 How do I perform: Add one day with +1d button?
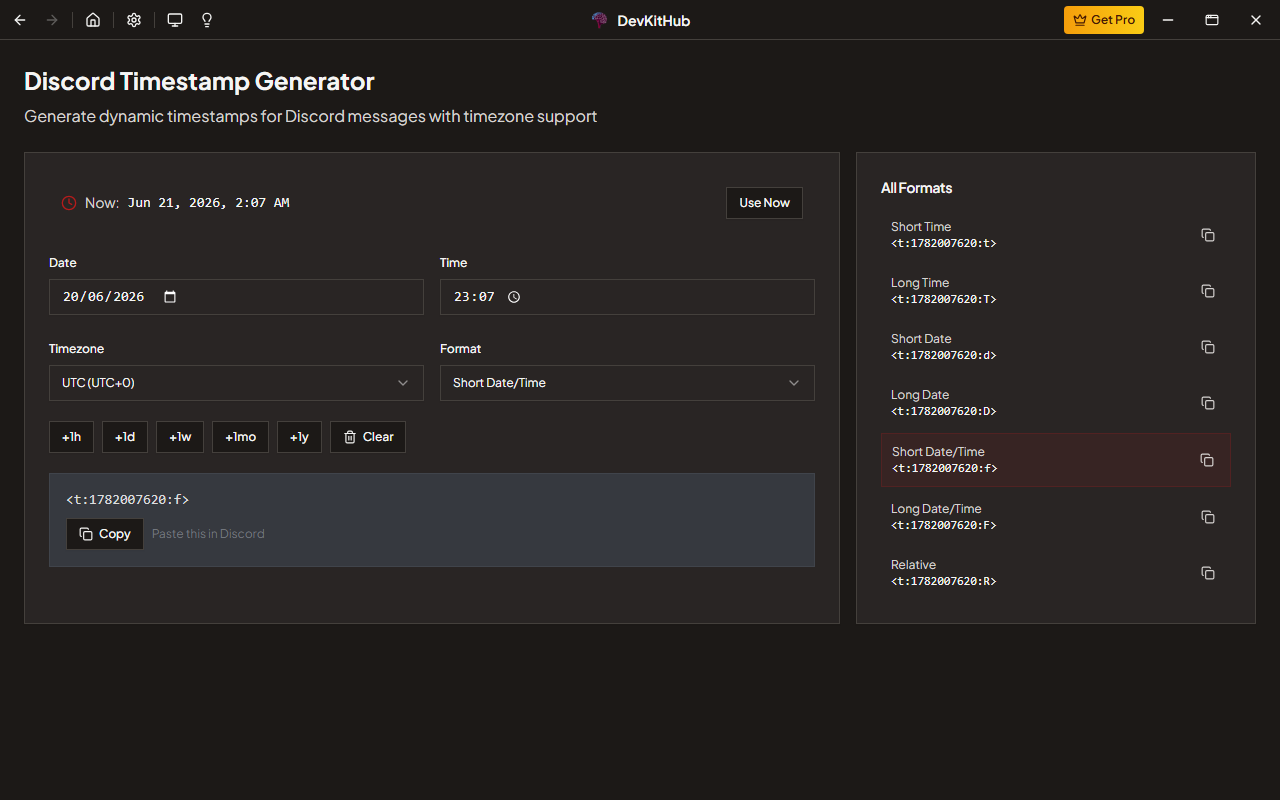125,437
